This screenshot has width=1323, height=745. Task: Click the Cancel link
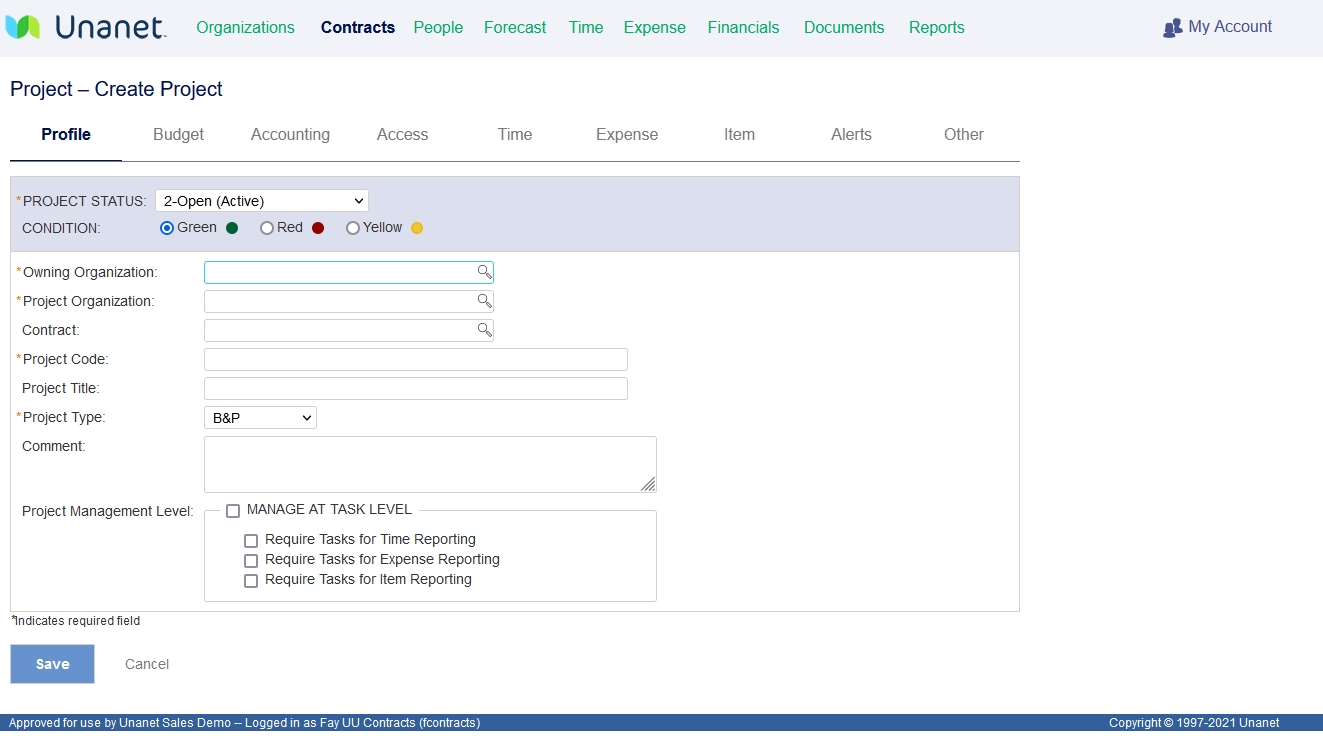click(x=146, y=663)
